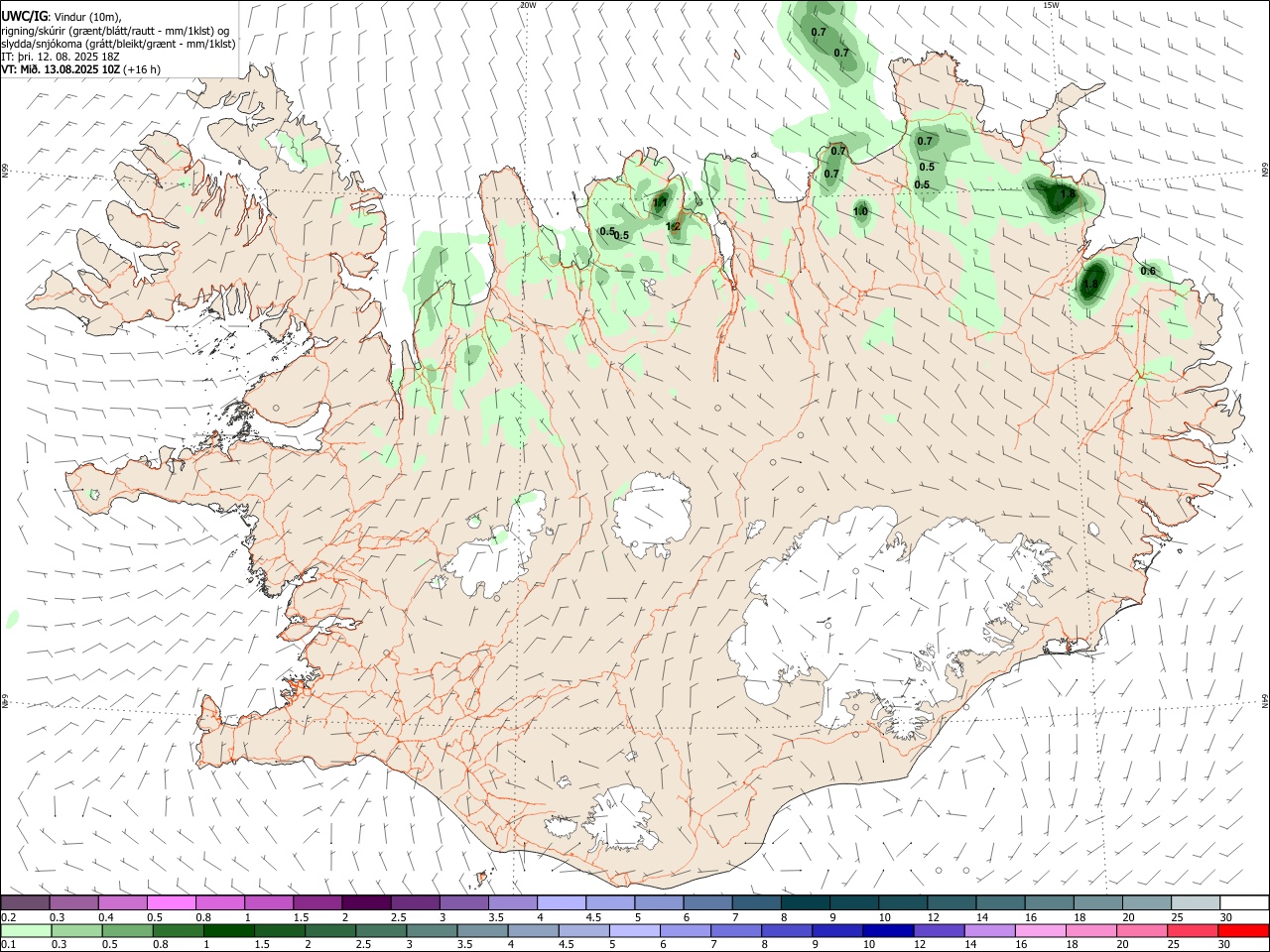Click the 'slydda/snjókoma' legend description line
The image size is (1270, 952).
coord(118,44)
